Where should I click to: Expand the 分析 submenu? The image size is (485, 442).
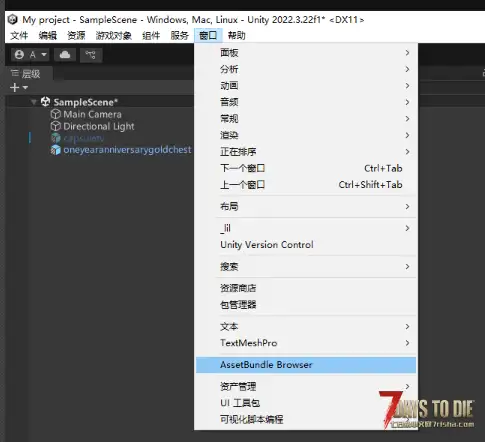(306, 69)
